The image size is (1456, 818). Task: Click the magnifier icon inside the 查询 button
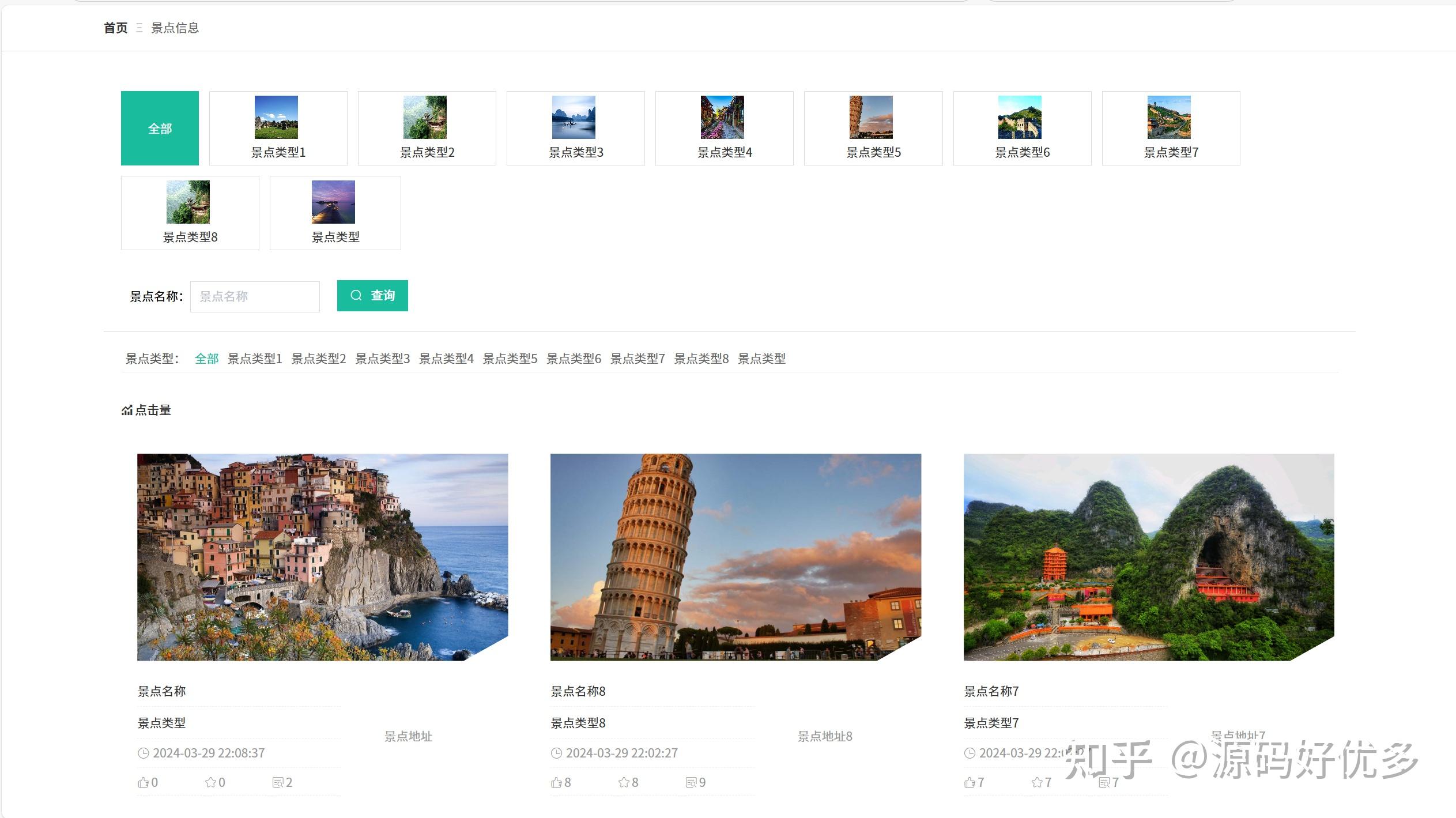pos(356,295)
